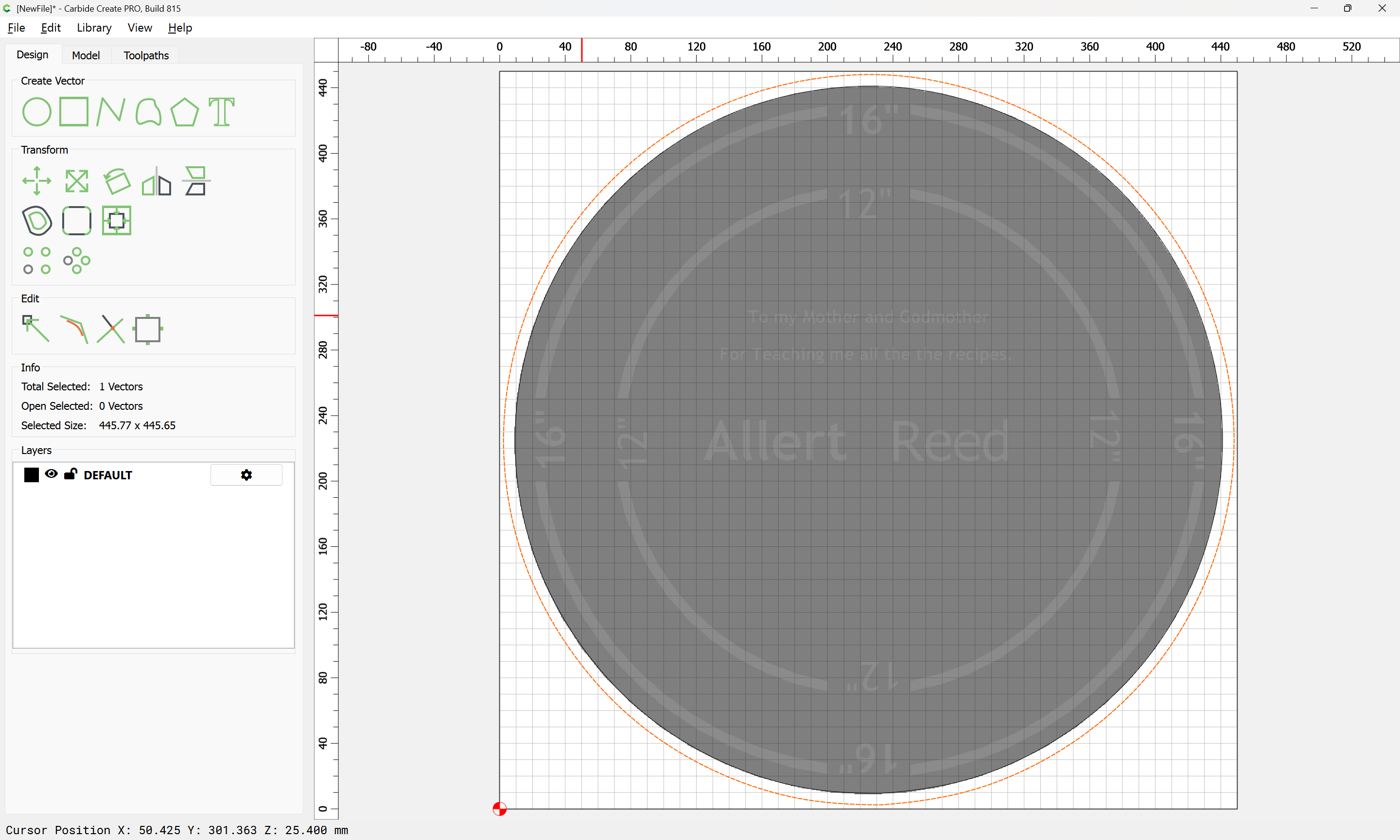Choose the Polyline drawing tool
The image size is (1400, 840).
click(110, 111)
